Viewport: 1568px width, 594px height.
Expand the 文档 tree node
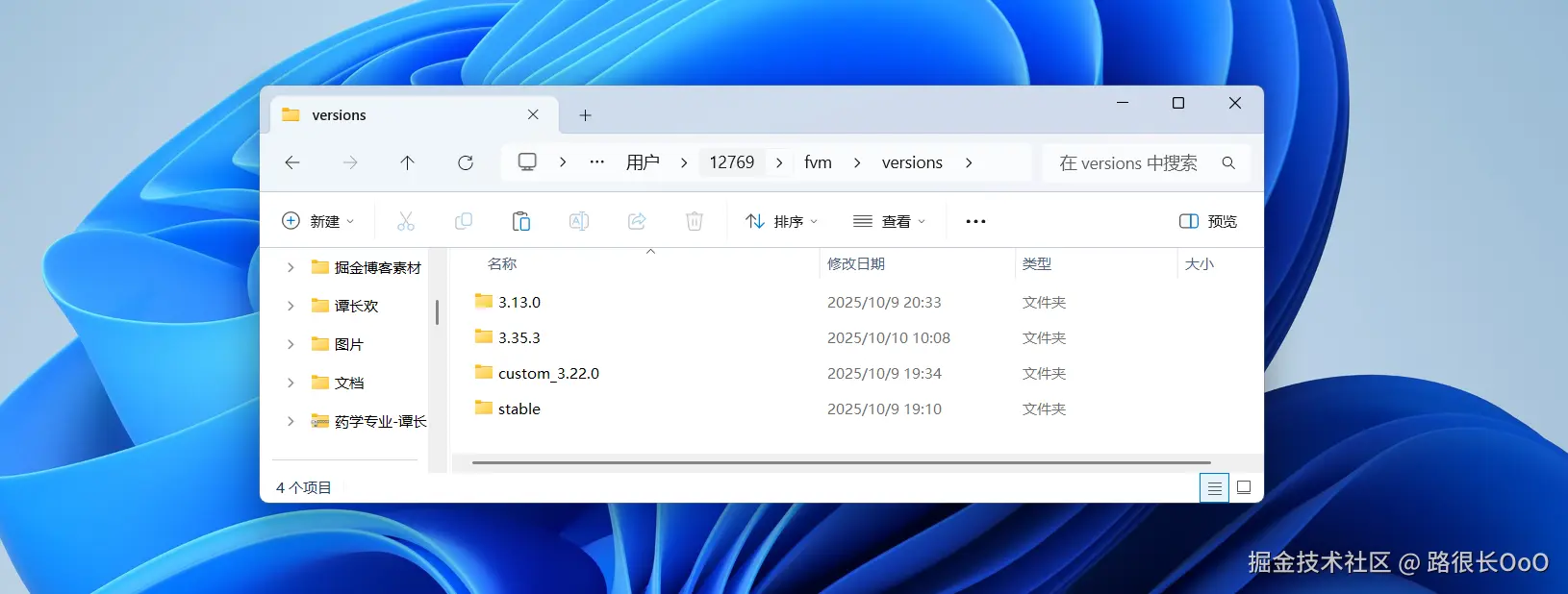[291, 383]
